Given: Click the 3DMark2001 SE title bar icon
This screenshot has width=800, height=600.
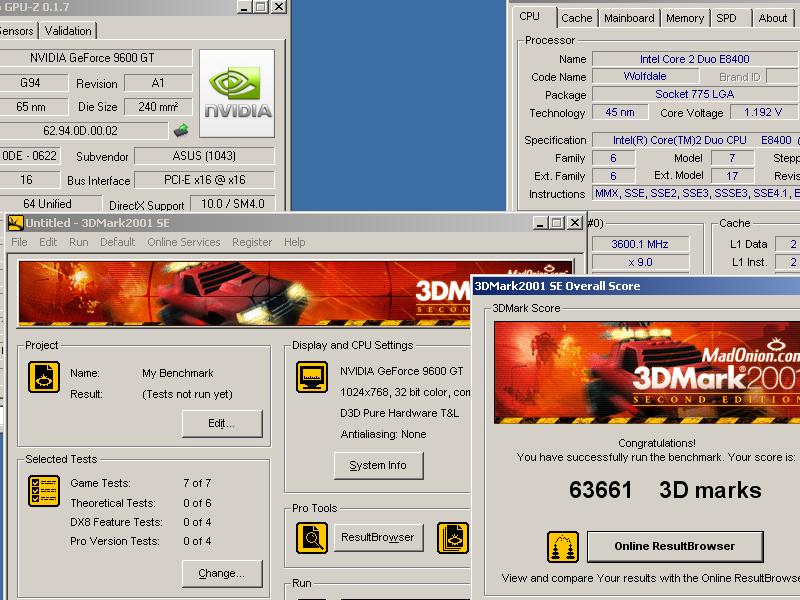Looking at the screenshot, I should (x=16, y=223).
